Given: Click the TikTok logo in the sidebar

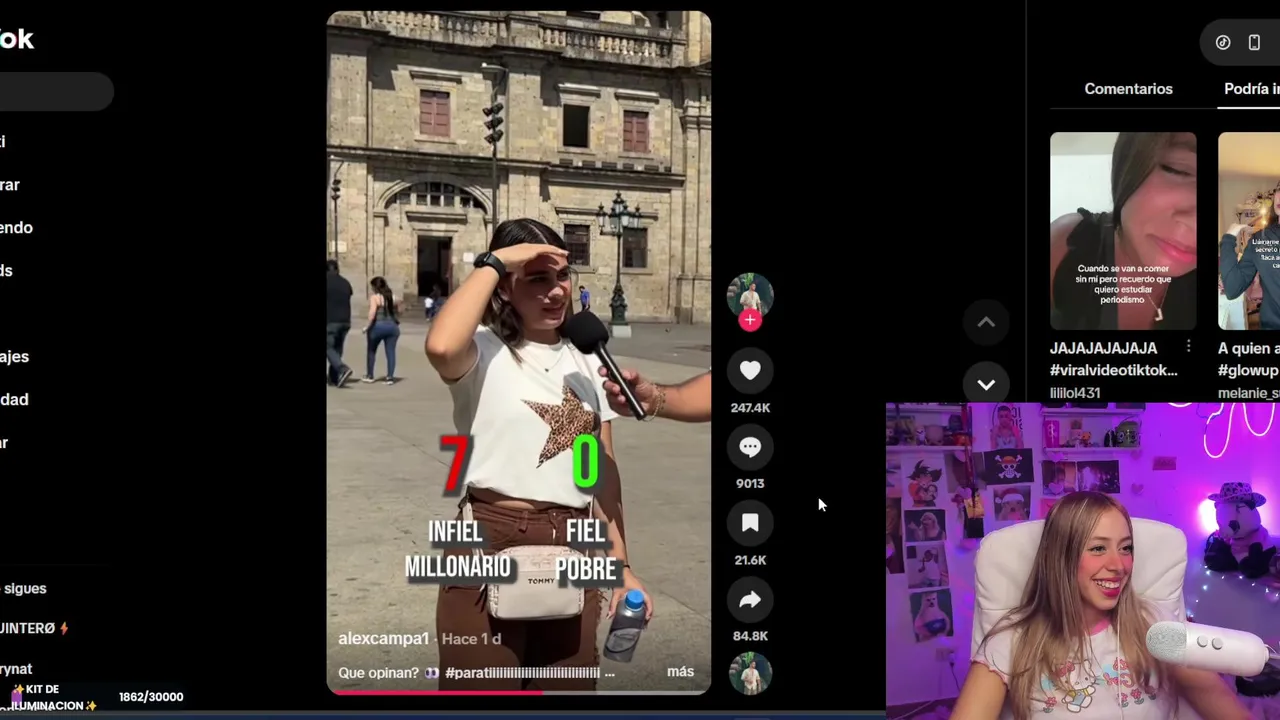Looking at the screenshot, I should (17, 39).
